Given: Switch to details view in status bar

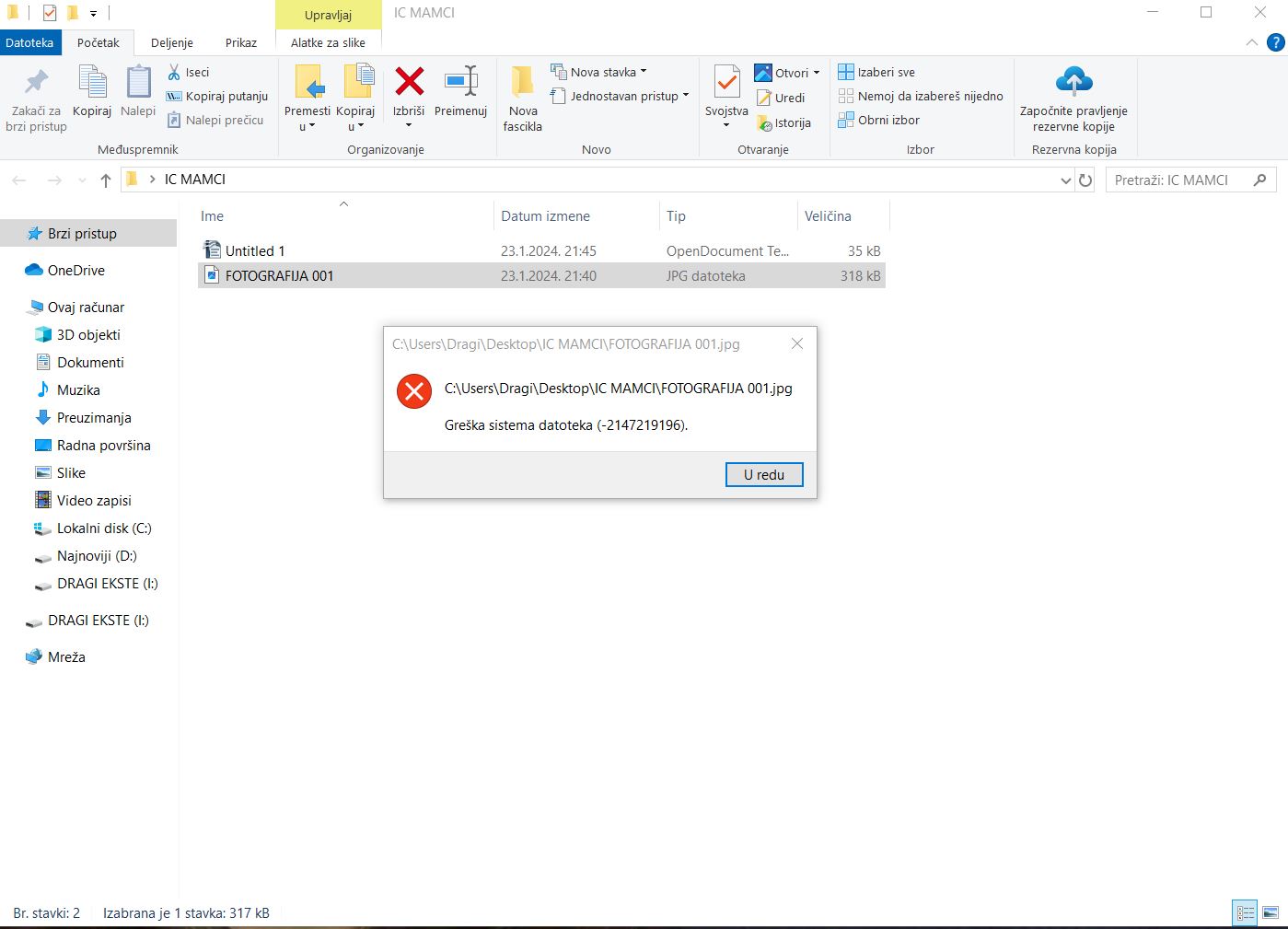Looking at the screenshot, I should click(1246, 913).
